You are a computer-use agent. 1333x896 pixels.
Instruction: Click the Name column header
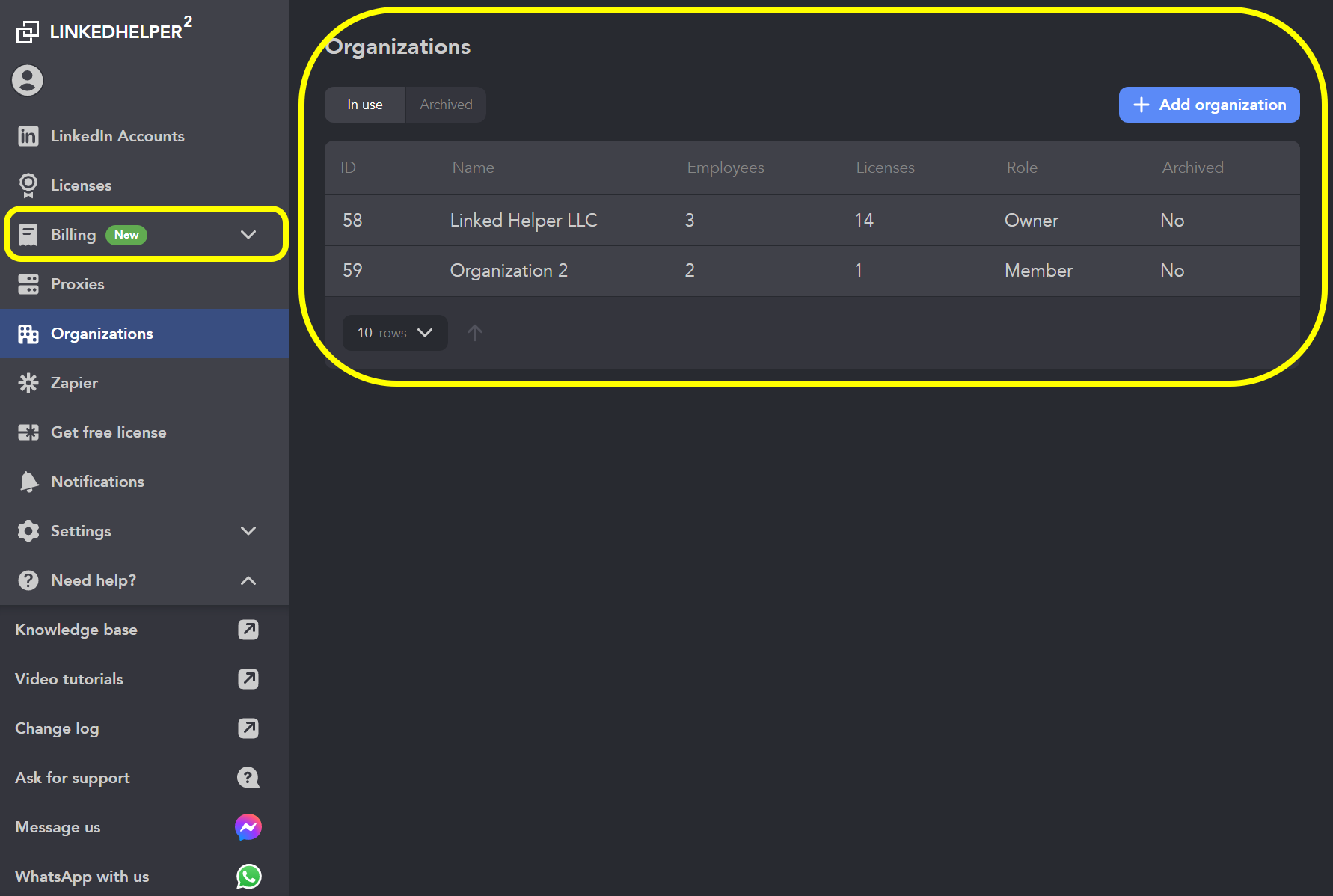point(473,168)
